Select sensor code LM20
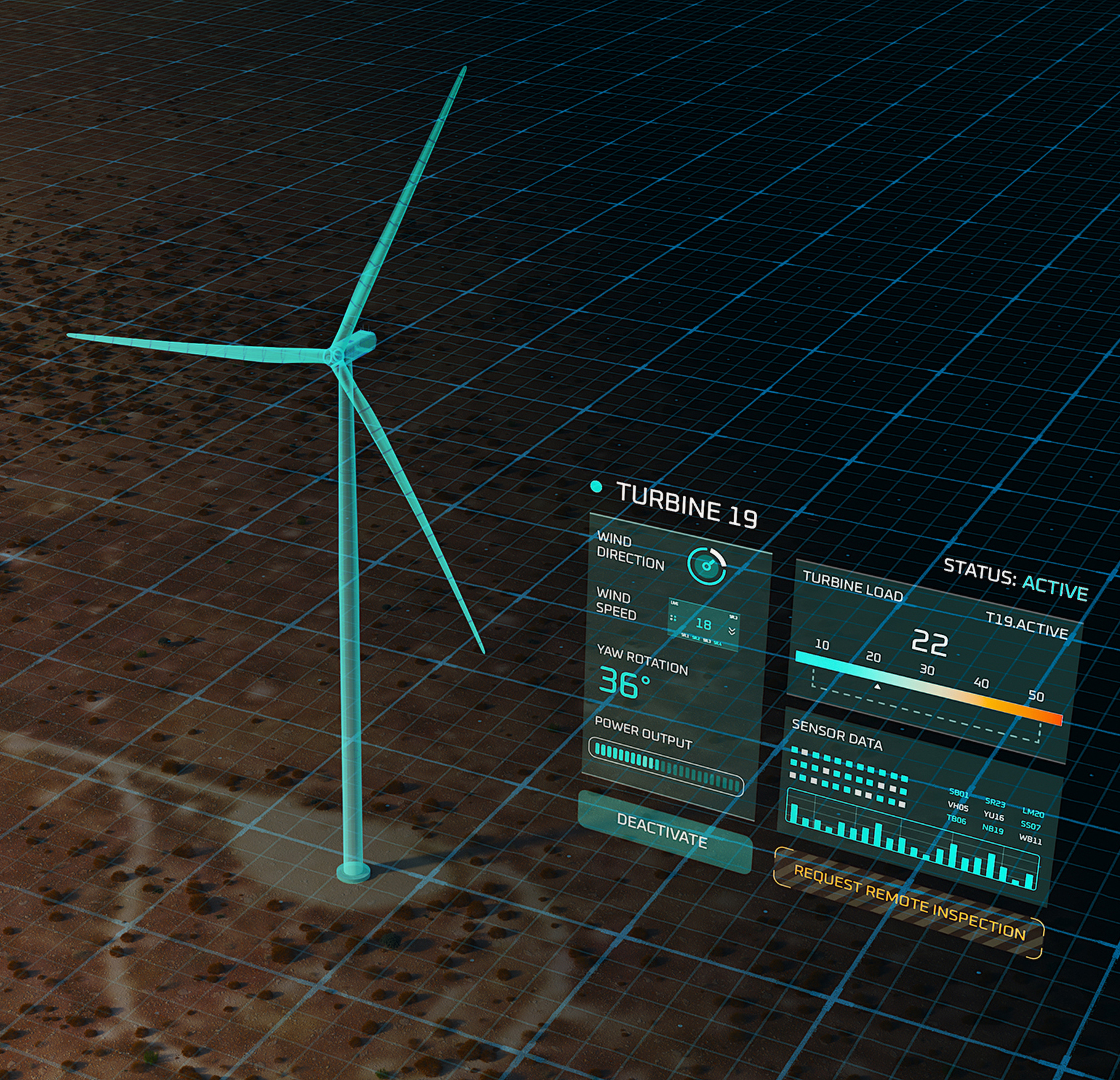 coord(1033,813)
